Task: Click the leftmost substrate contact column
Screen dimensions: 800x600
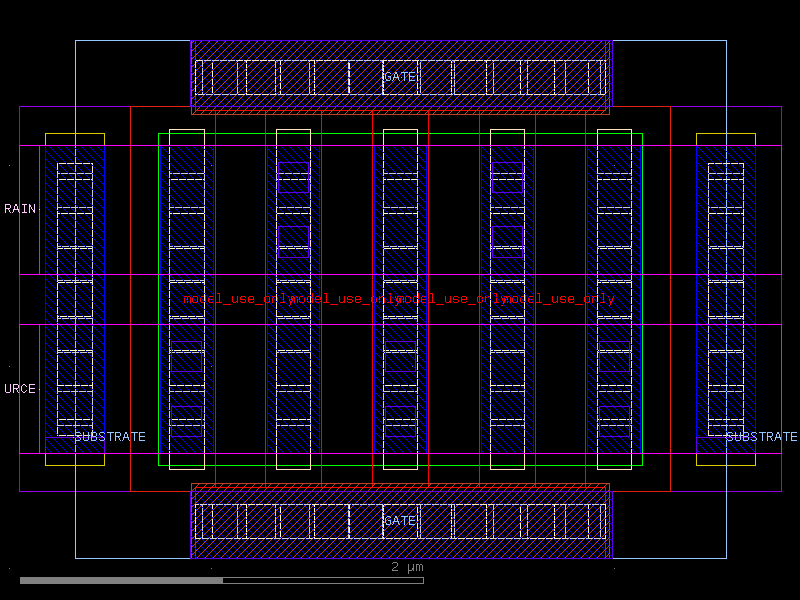Action: click(75, 290)
